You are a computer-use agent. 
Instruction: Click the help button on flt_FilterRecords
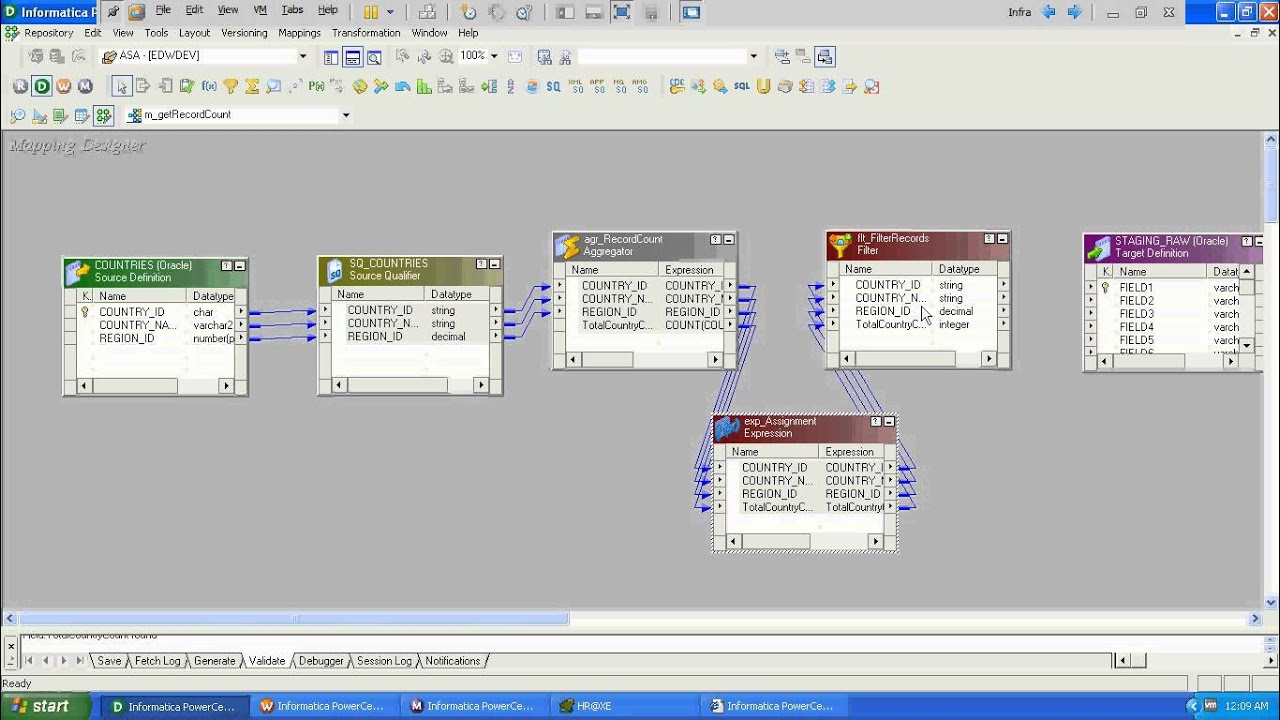click(989, 239)
